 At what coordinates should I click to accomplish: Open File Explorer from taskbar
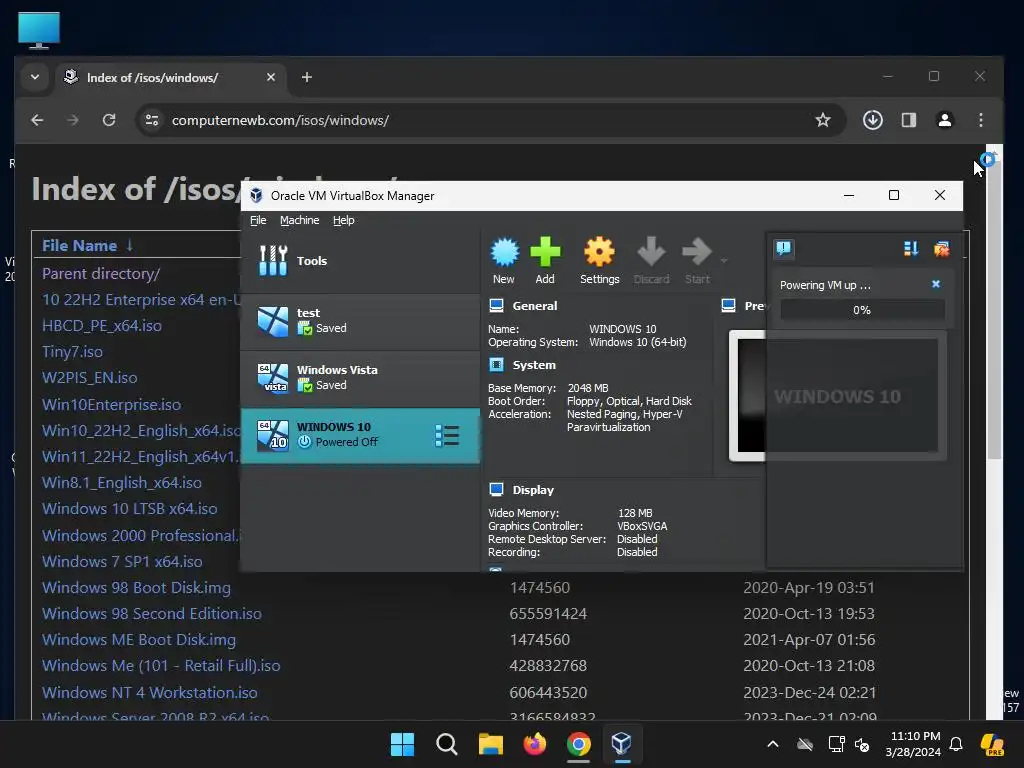click(490, 744)
